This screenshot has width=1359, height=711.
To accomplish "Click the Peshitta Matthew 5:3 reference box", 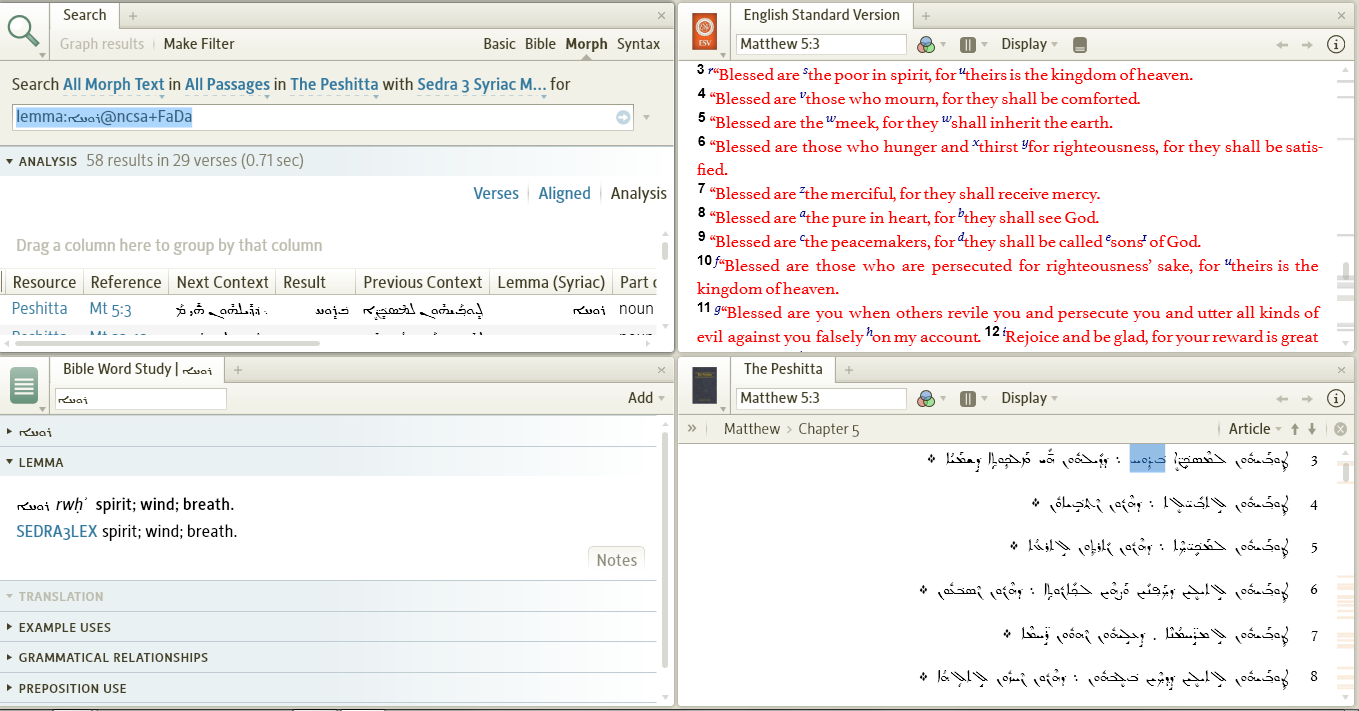I will click(821, 398).
